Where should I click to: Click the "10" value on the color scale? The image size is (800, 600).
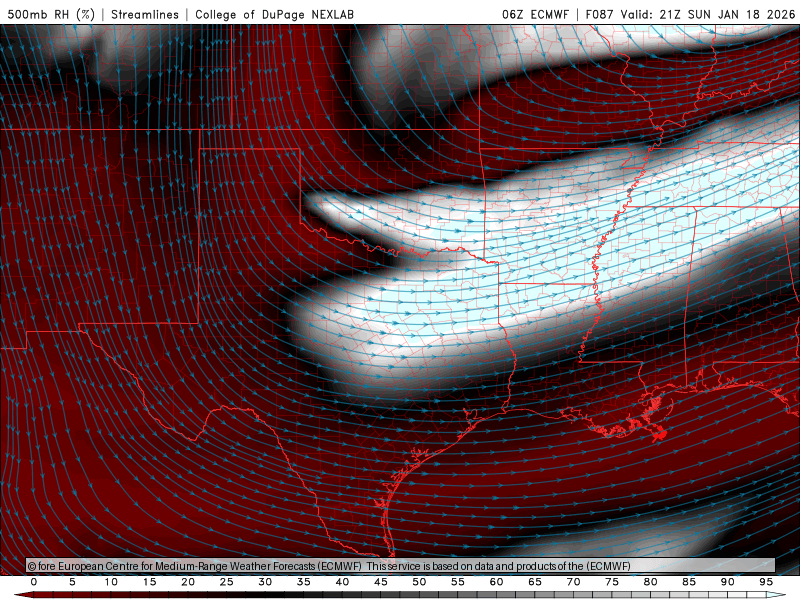[x=111, y=582]
